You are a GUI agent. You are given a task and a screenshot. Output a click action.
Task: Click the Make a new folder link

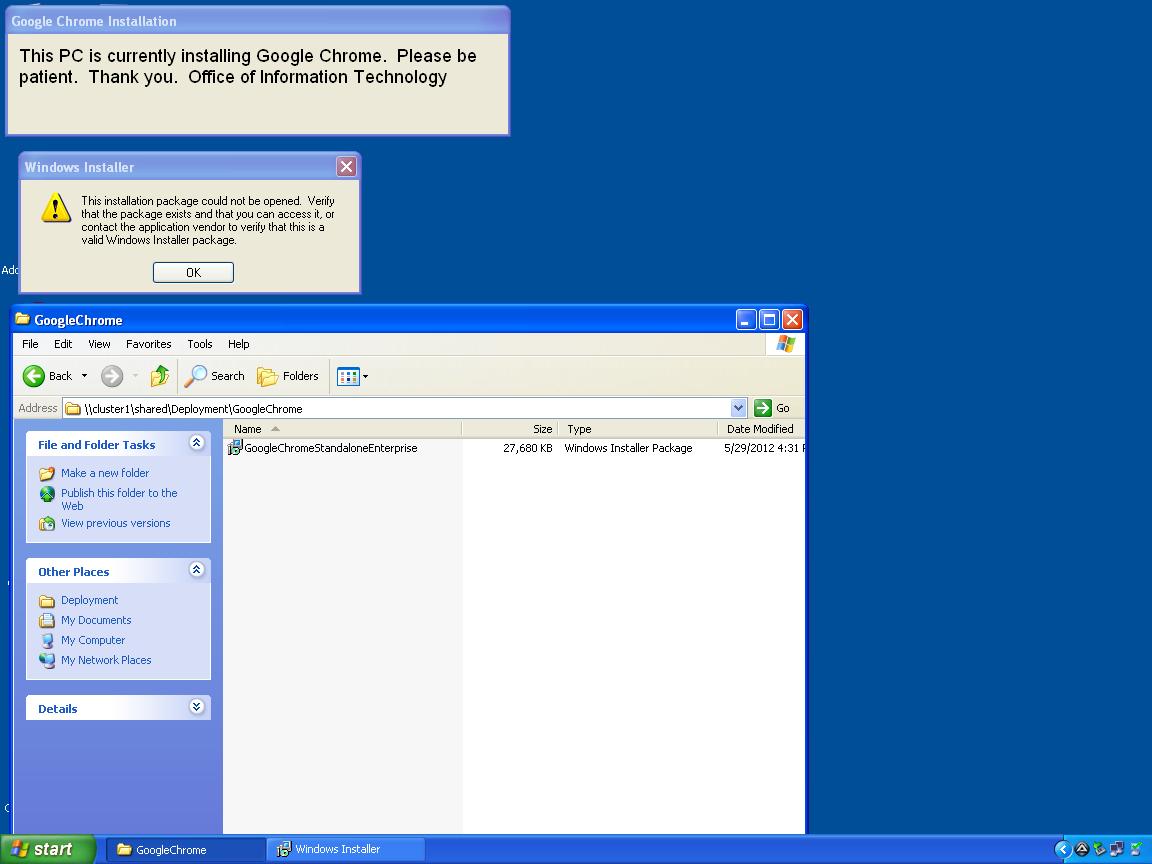(105, 473)
